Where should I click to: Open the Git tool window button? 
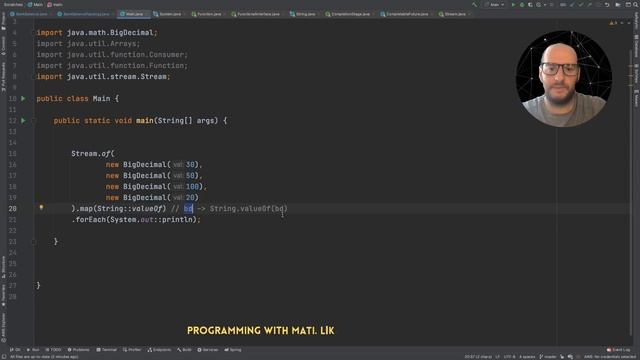coord(15,350)
